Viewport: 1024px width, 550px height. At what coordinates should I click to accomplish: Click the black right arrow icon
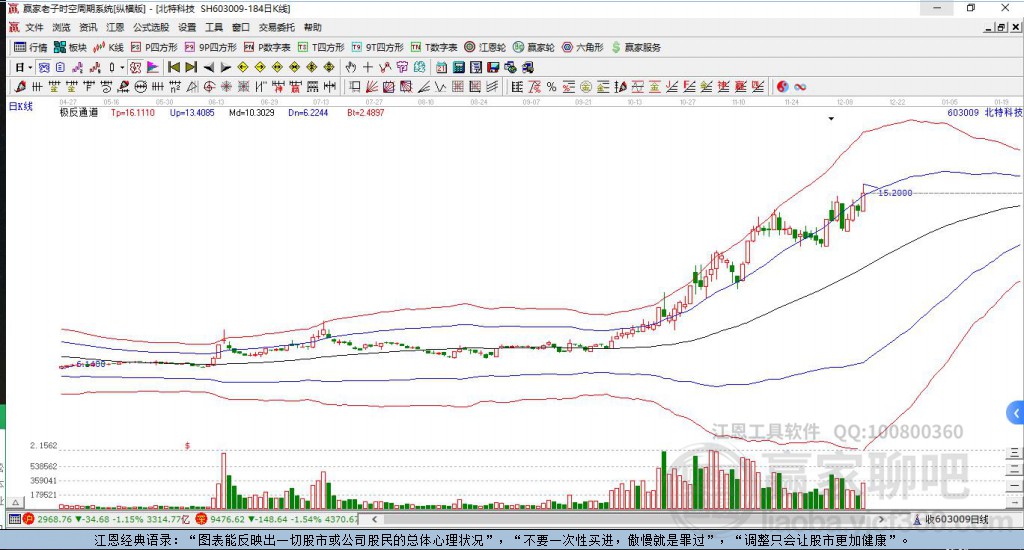(225, 67)
